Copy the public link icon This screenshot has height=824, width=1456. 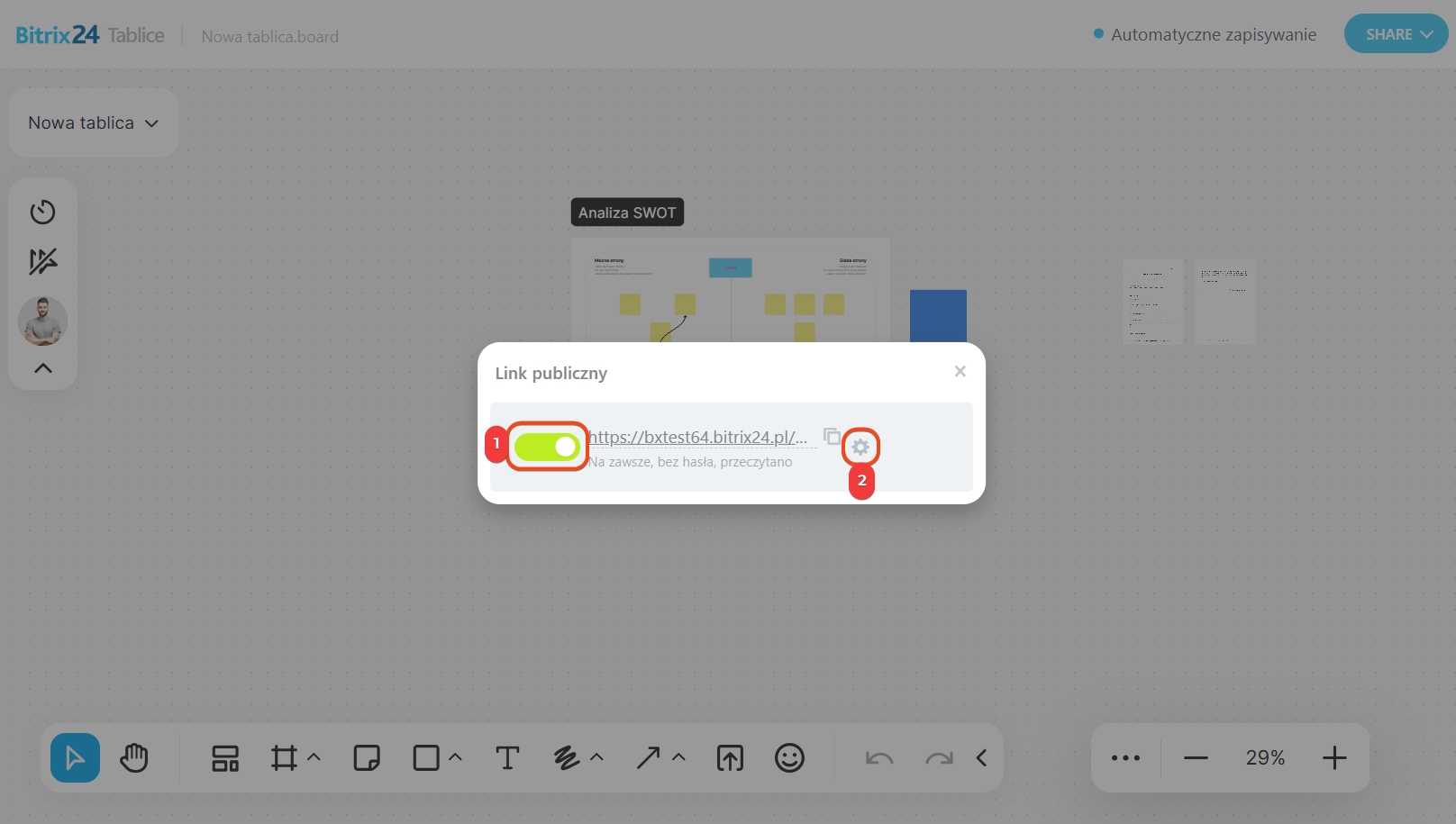pyautogui.click(x=832, y=436)
